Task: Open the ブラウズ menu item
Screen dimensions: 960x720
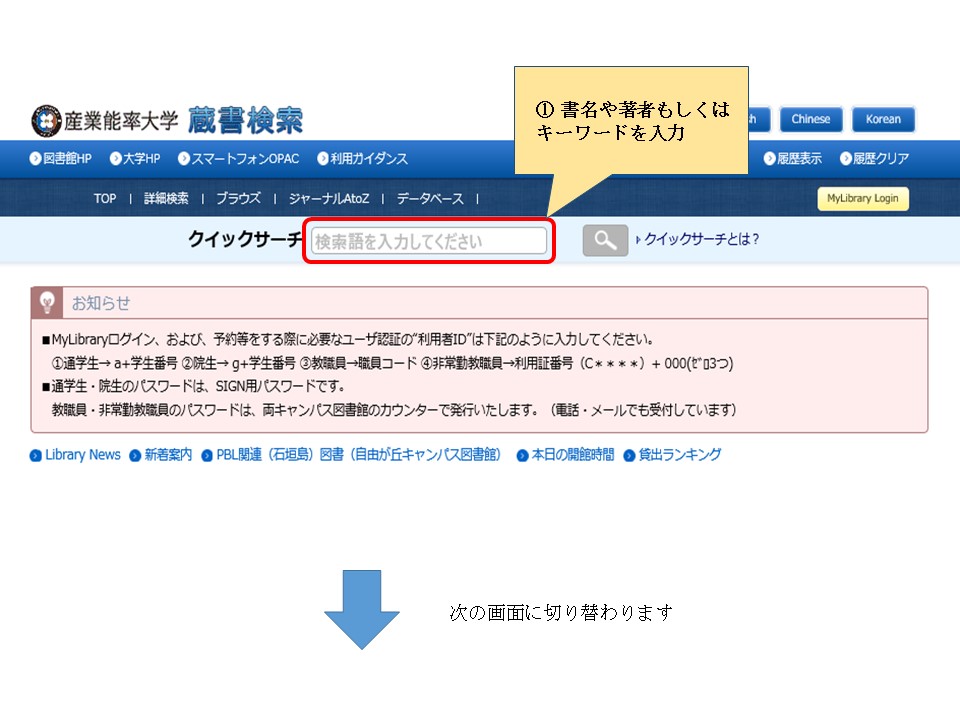Action: tap(238, 198)
